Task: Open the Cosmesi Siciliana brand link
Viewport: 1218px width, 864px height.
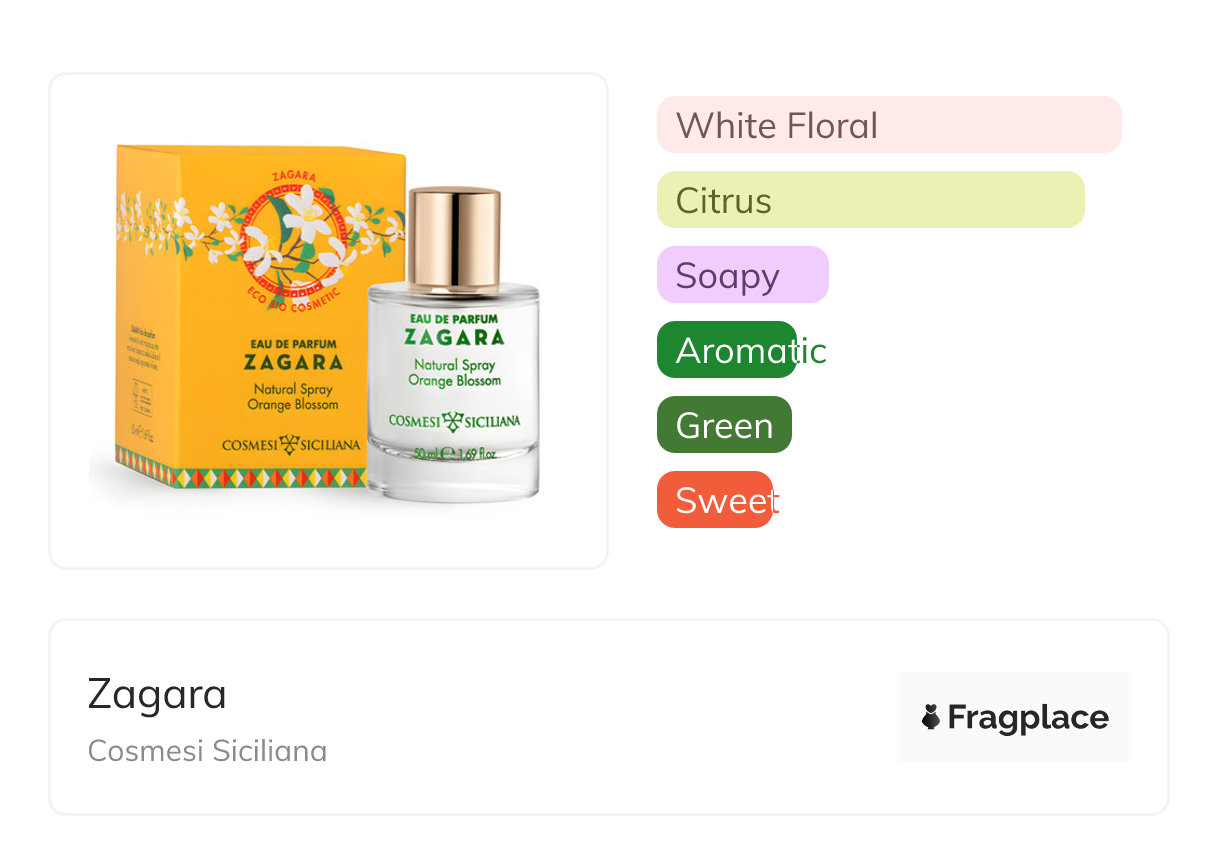Action: 207,750
